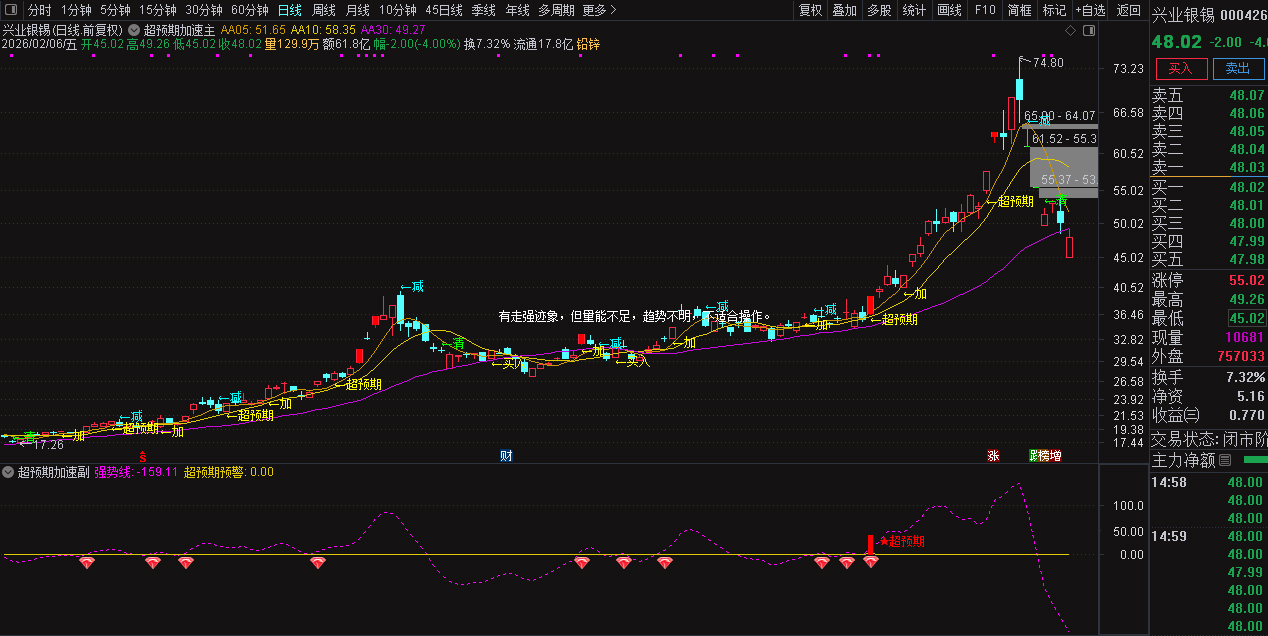The width and height of the screenshot is (1268, 636).
Task: Switch to the 周线 weekly chart tab
Action: pos(323,10)
